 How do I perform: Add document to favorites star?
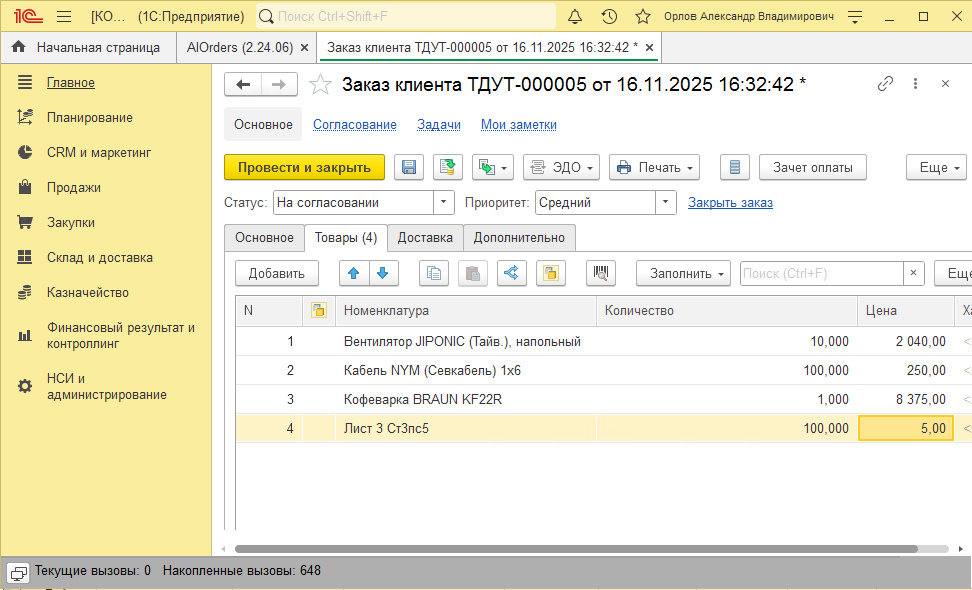[x=320, y=85]
